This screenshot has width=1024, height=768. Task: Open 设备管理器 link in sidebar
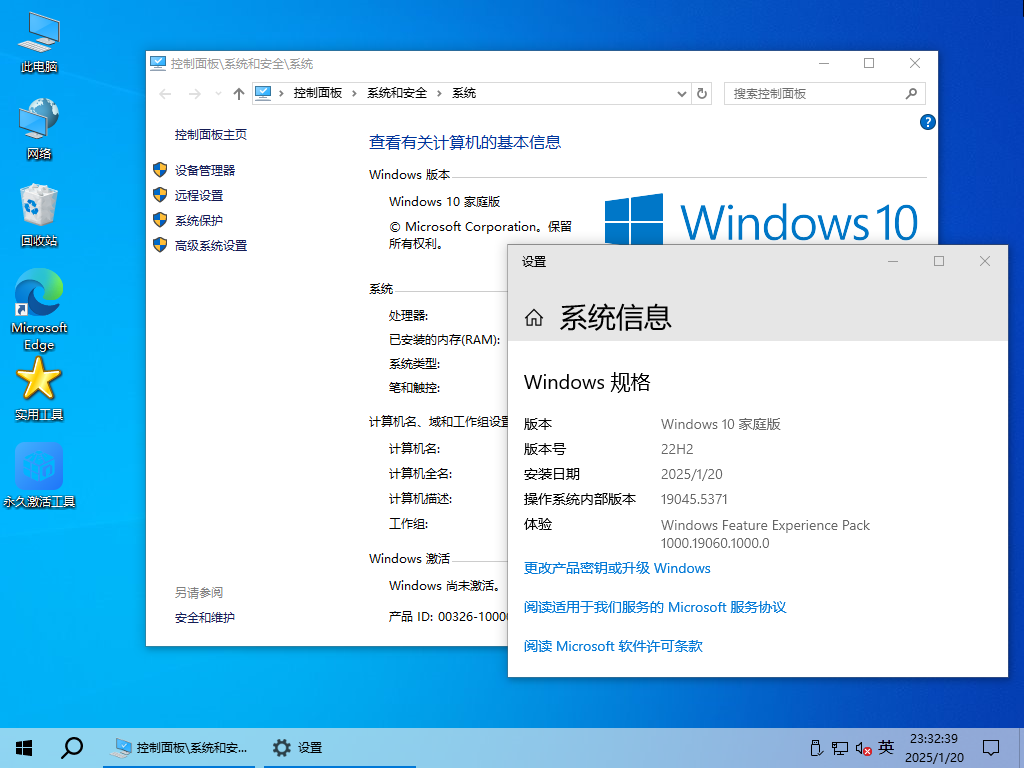tap(205, 170)
